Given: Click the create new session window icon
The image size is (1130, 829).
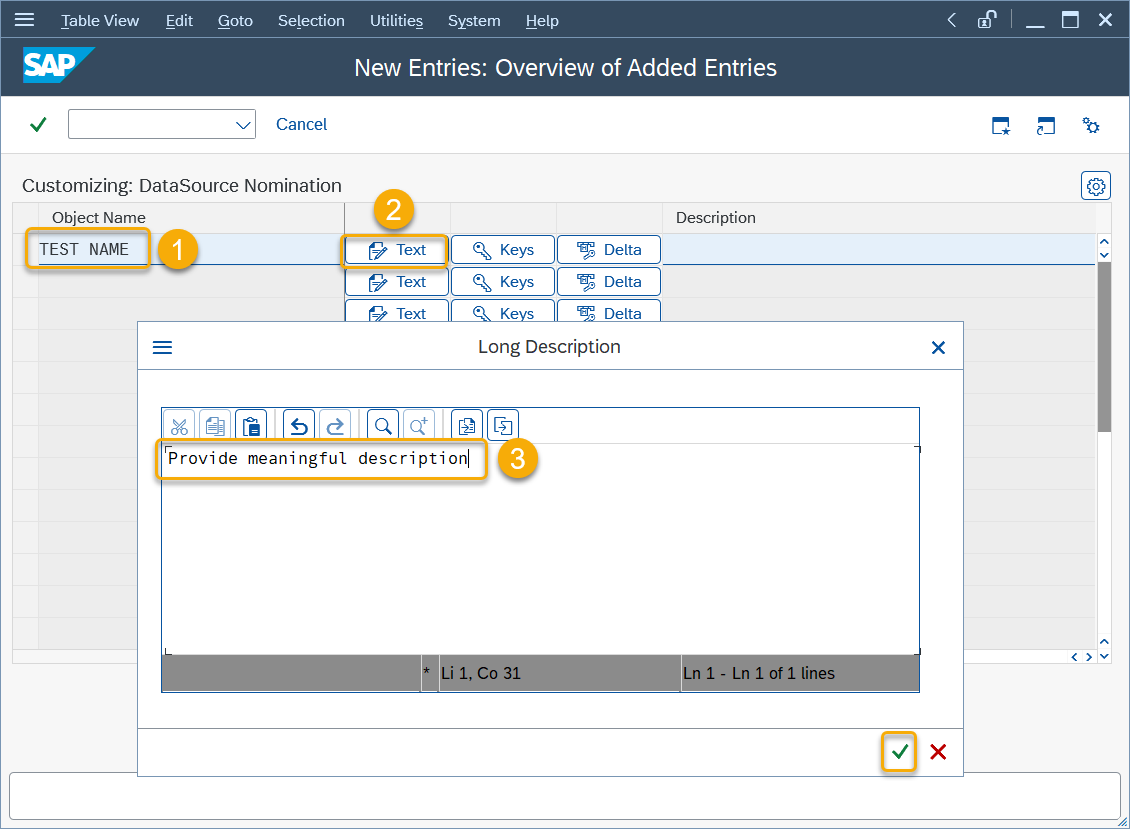Looking at the screenshot, I should click(x=1001, y=125).
